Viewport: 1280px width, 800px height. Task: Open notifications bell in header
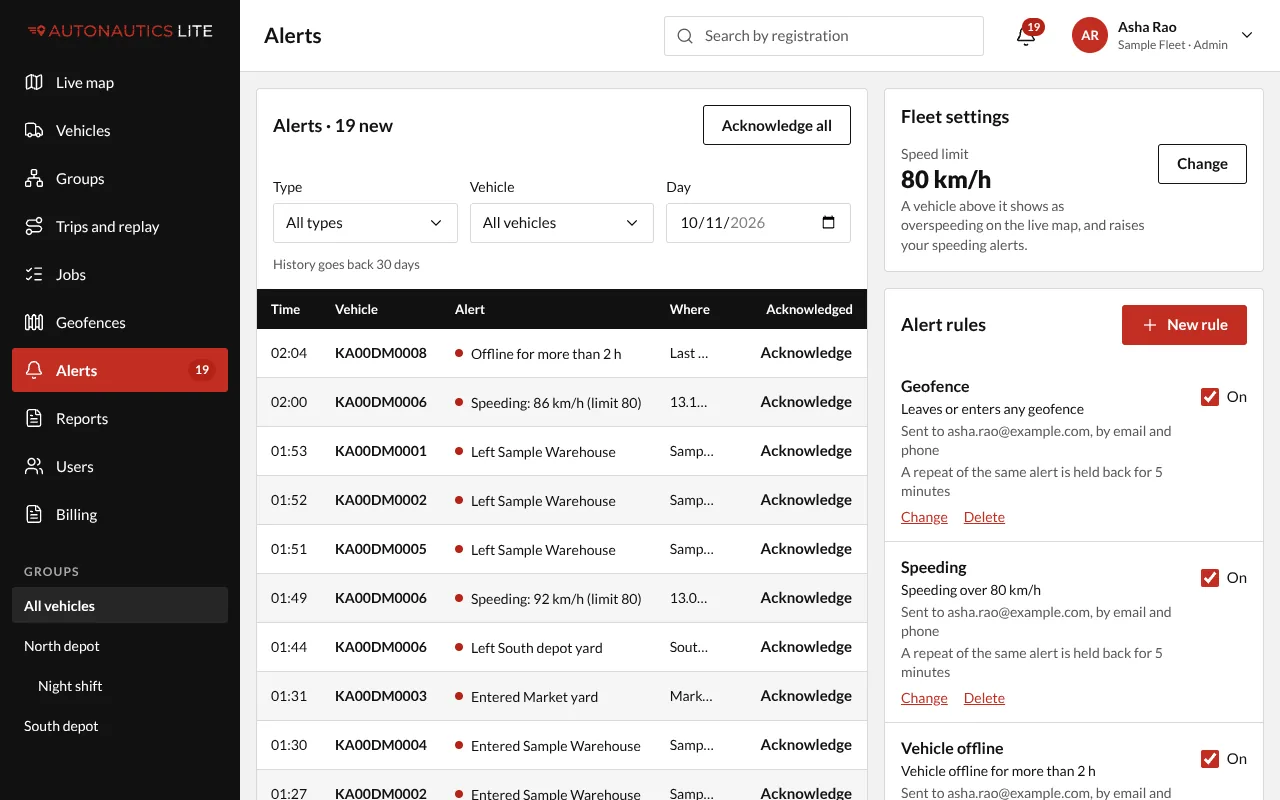[1026, 36]
